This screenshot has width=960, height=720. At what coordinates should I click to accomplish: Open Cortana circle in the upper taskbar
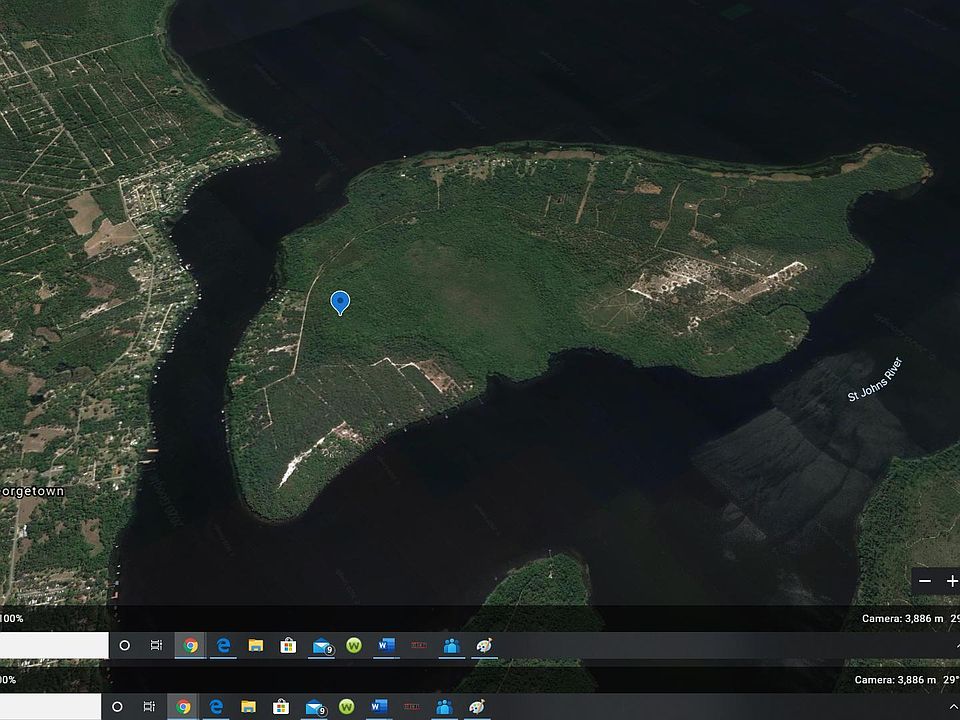point(125,646)
